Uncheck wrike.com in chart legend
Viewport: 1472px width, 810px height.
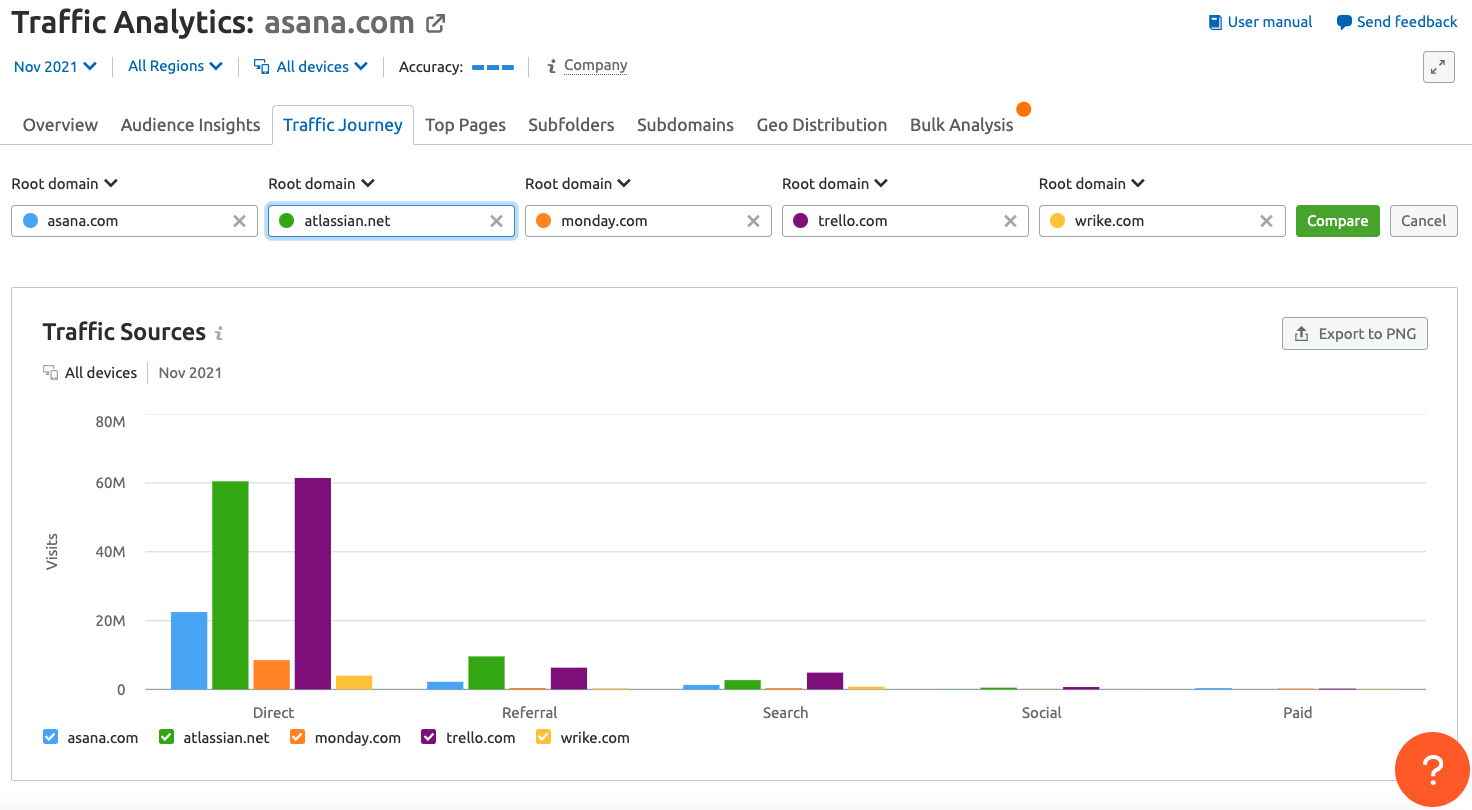tap(544, 737)
